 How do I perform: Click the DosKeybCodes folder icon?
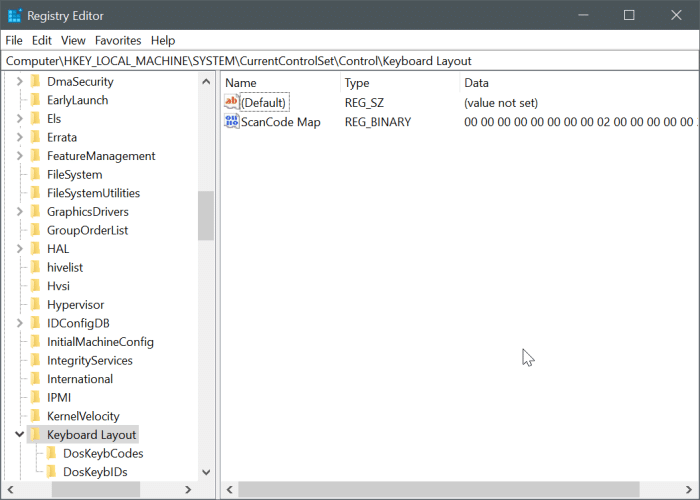pyautogui.click(x=52, y=454)
